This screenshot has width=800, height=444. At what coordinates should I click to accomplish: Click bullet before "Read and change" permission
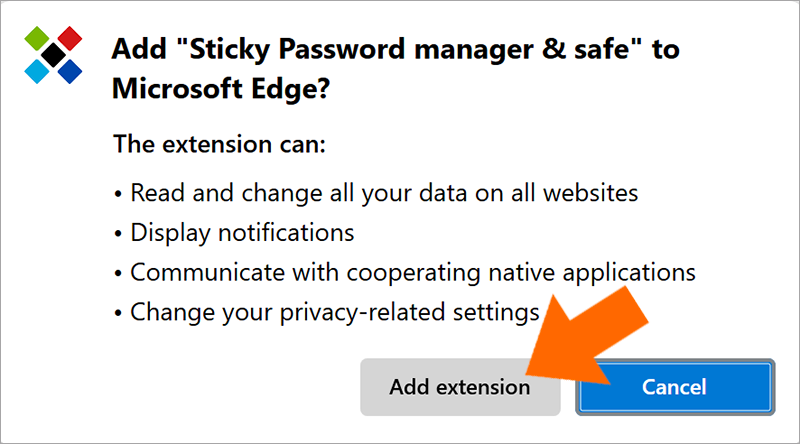pyautogui.click(x=118, y=194)
